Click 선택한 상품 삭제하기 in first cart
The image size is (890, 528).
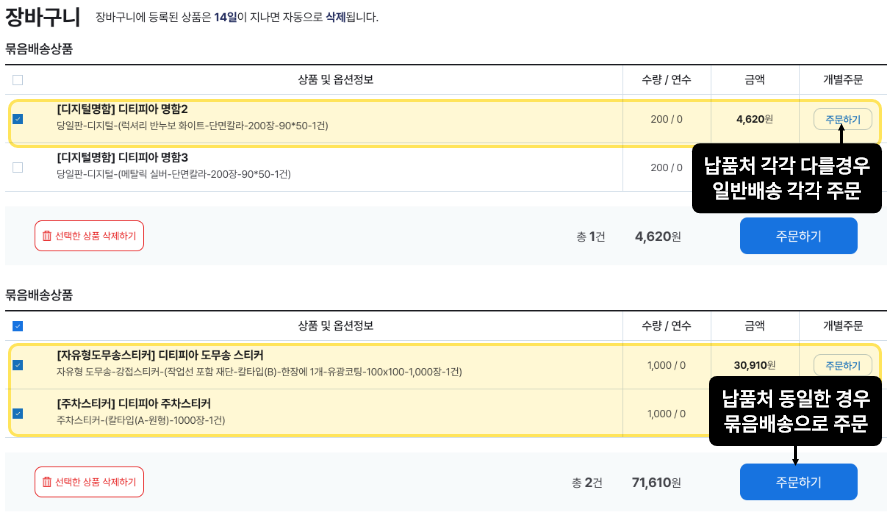(x=89, y=236)
